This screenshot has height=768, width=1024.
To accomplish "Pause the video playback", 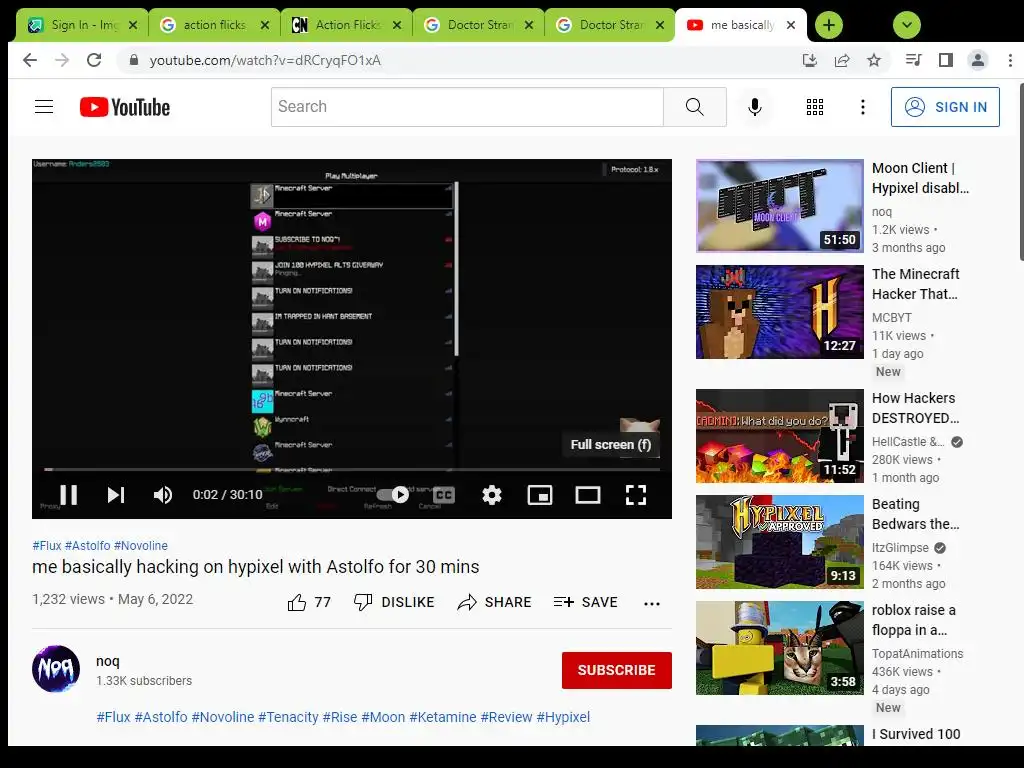I will pyautogui.click(x=69, y=495).
